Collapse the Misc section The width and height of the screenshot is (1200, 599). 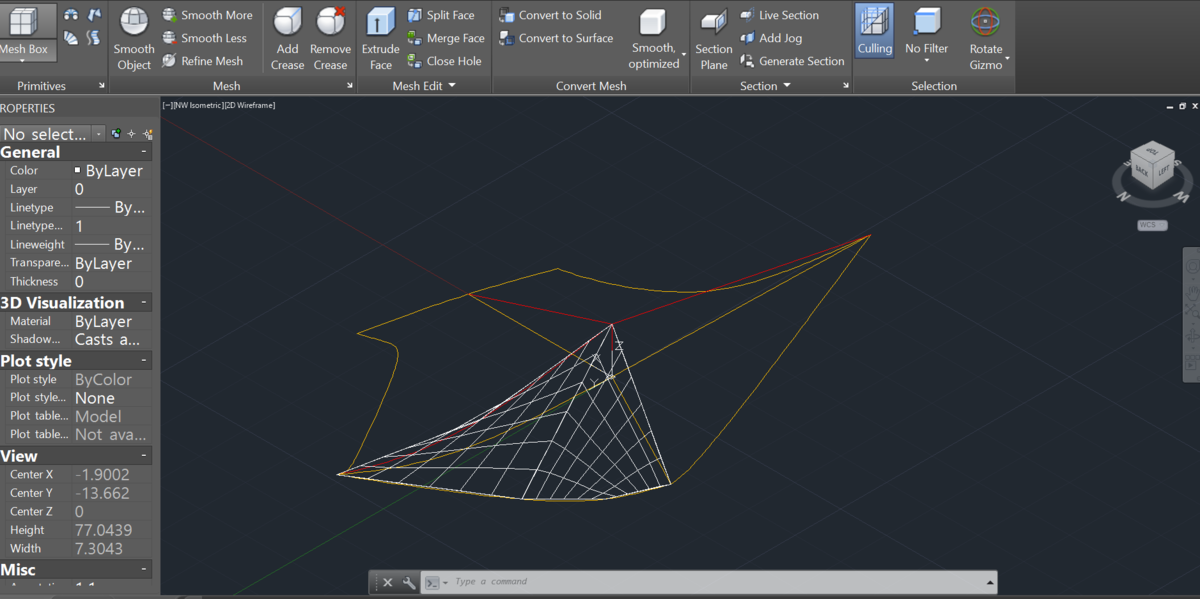pyautogui.click(x=145, y=570)
